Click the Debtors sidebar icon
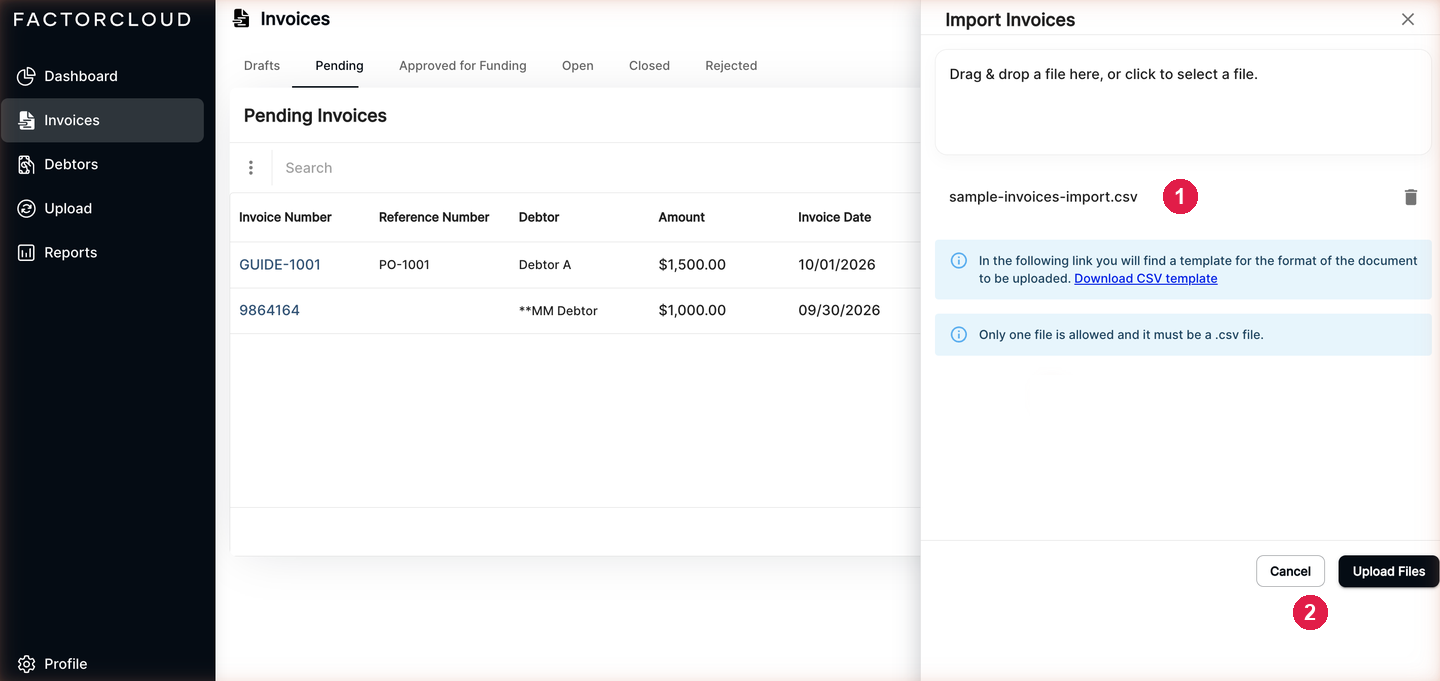Viewport: 1440px width, 681px height. (x=27, y=164)
